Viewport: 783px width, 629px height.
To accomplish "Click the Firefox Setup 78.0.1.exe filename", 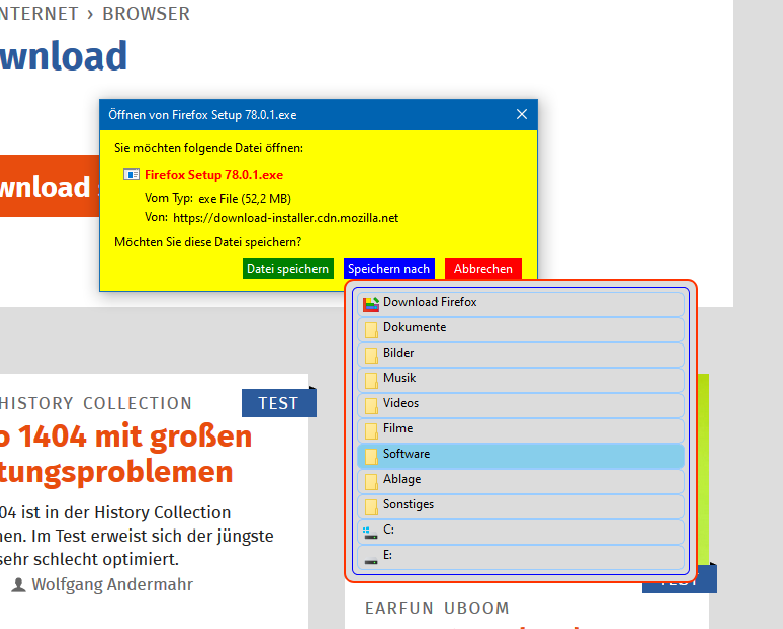I will coord(214,175).
